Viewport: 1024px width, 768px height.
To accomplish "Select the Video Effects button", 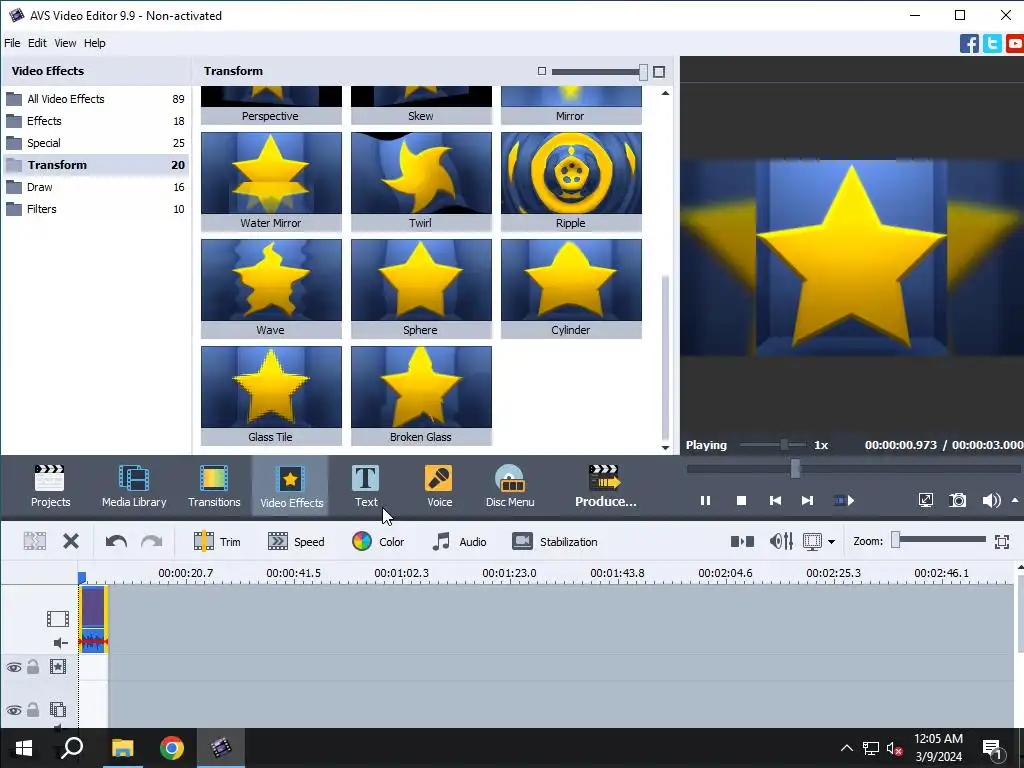I will (291, 486).
